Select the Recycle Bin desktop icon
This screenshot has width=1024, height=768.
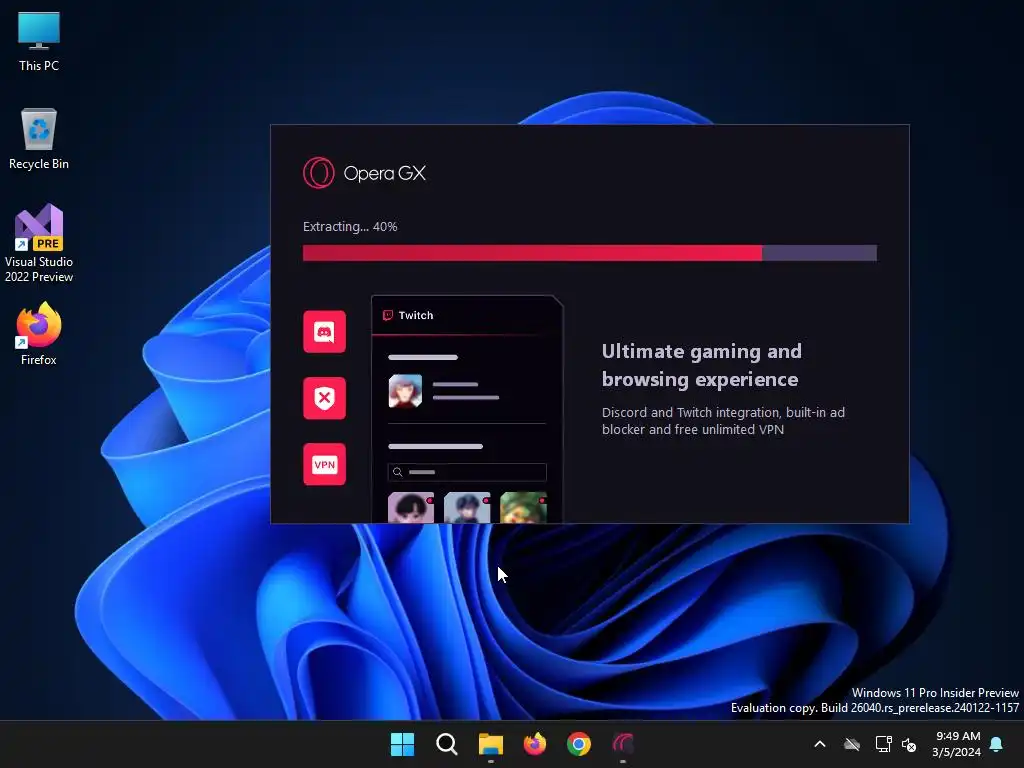click(39, 139)
